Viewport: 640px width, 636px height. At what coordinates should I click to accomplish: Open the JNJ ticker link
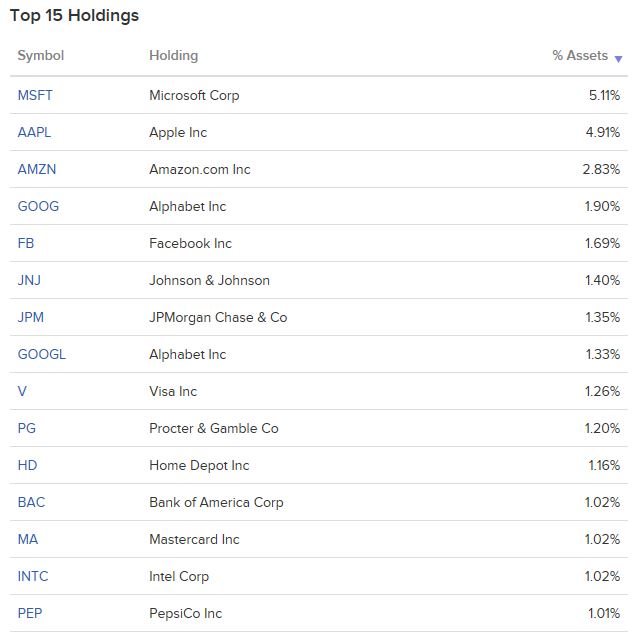[x=29, y=280]
